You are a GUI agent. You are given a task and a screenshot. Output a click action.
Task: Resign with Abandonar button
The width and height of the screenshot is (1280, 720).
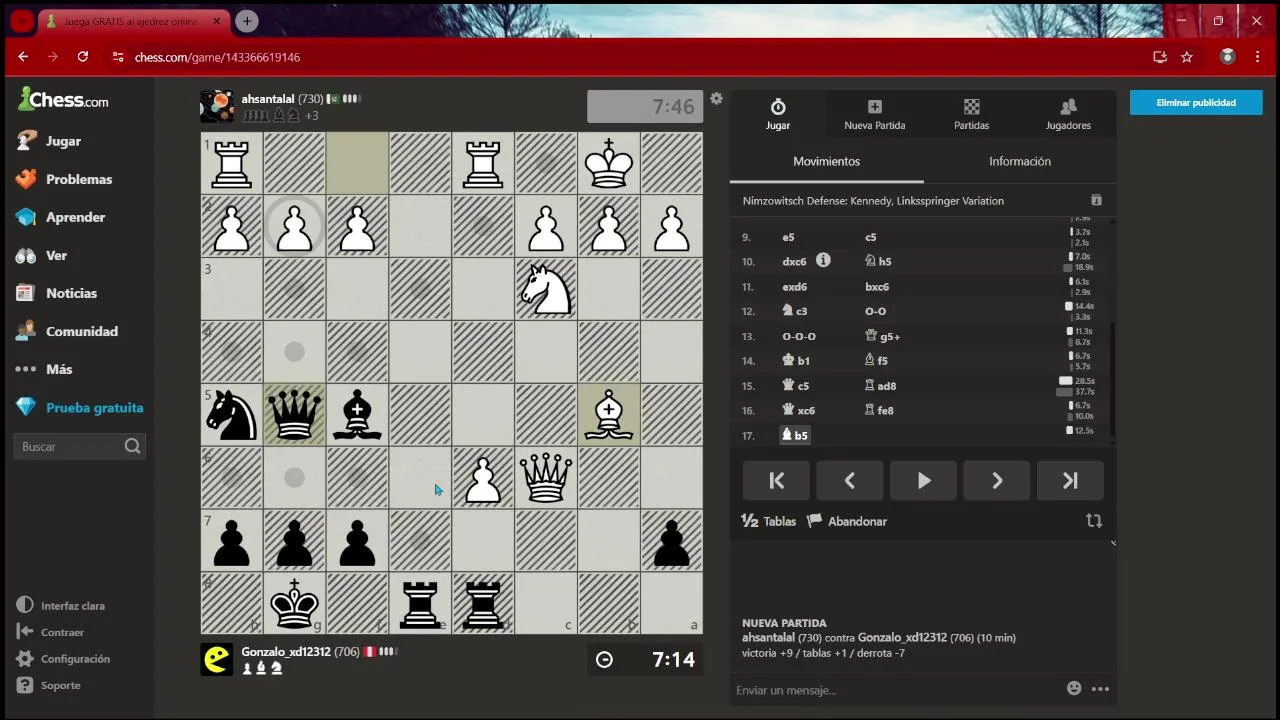pos(847,521)
